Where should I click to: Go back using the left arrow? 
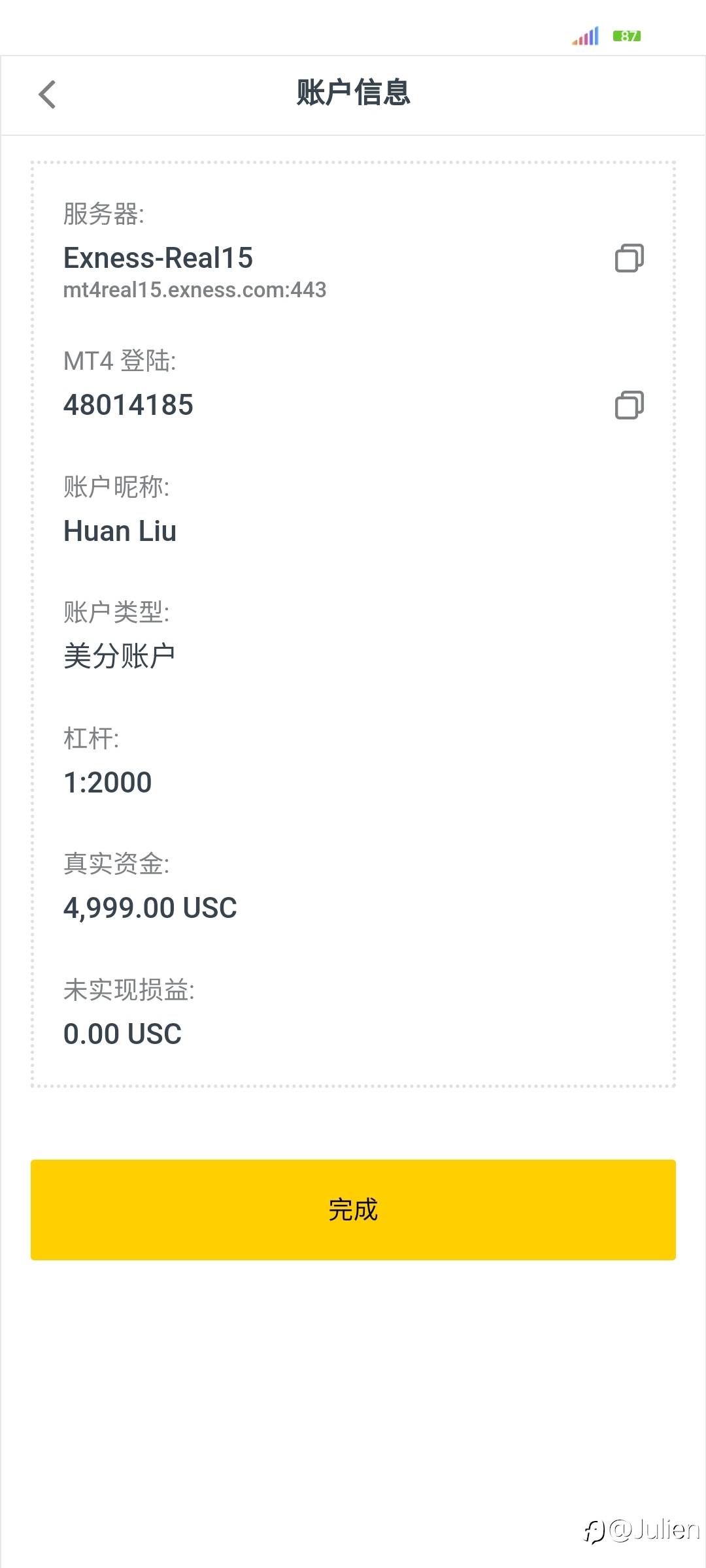pyautogui.click(x=47, y=95)
